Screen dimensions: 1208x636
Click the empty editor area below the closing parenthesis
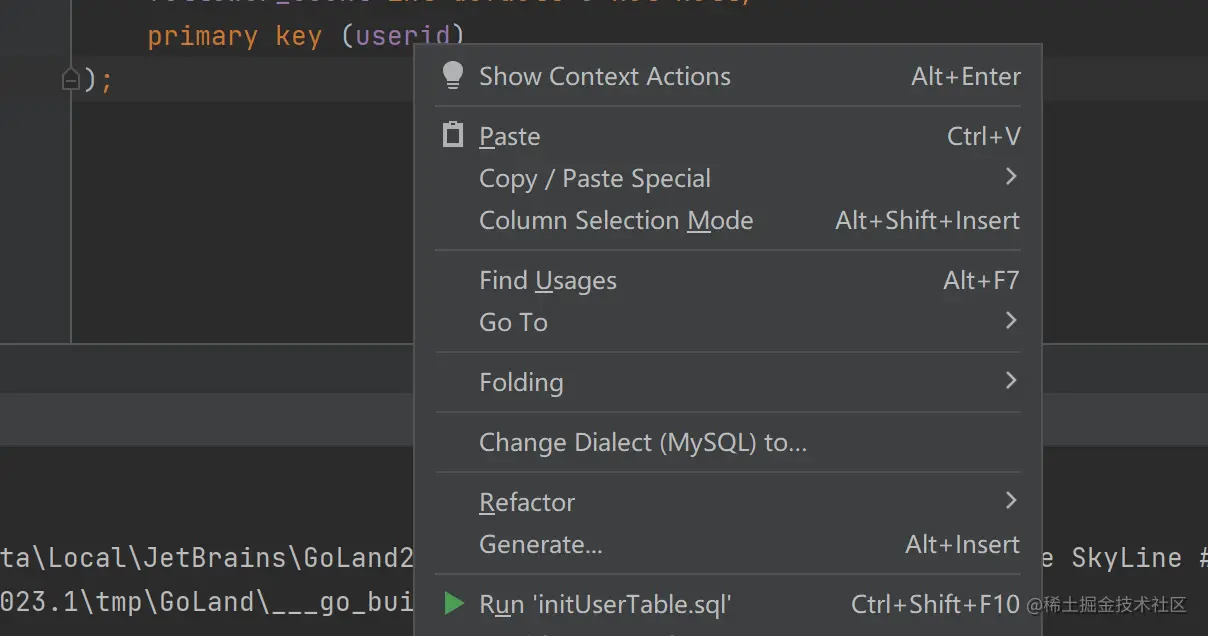pos(240,220)
